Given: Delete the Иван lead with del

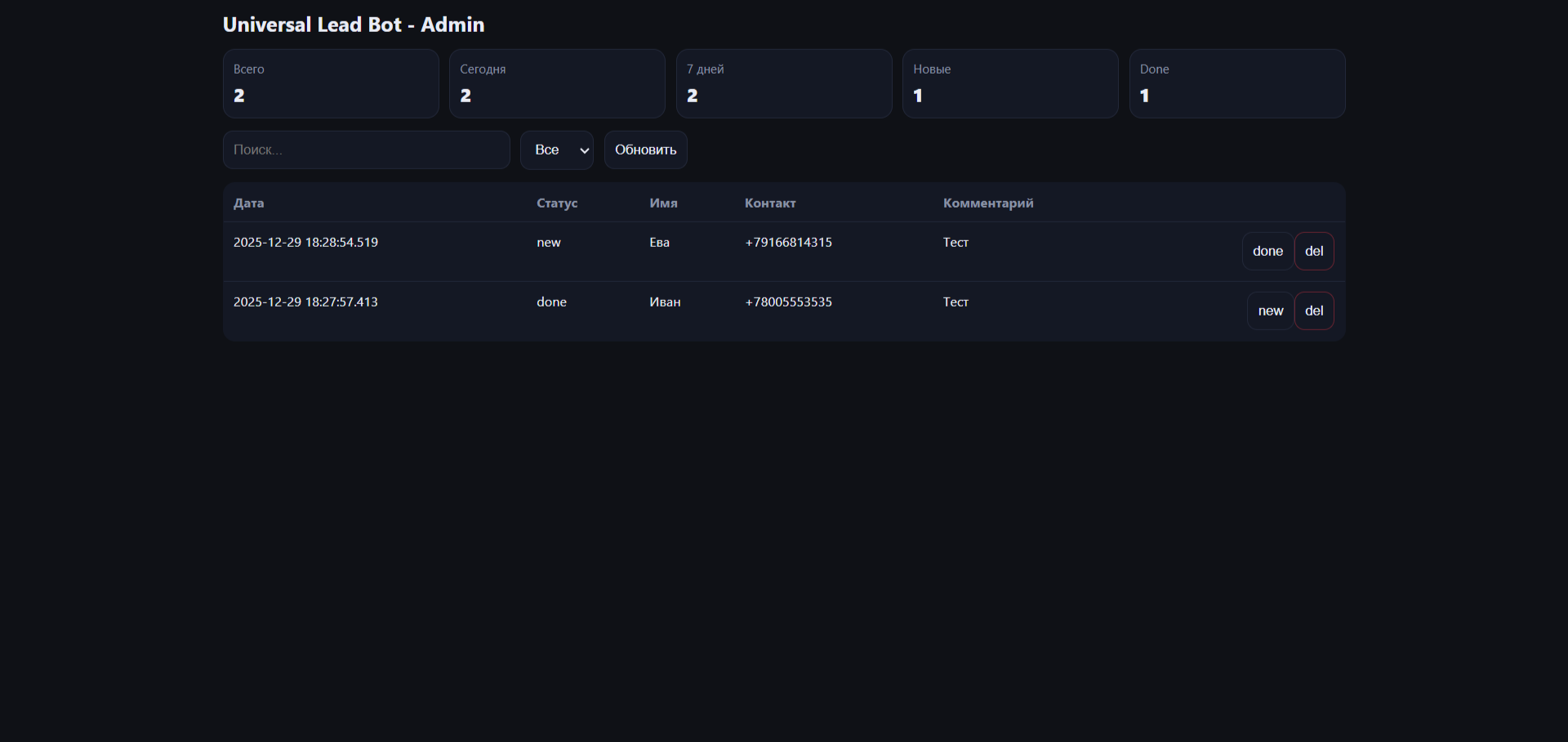Looking at the screenshot, I should 1314,311.
